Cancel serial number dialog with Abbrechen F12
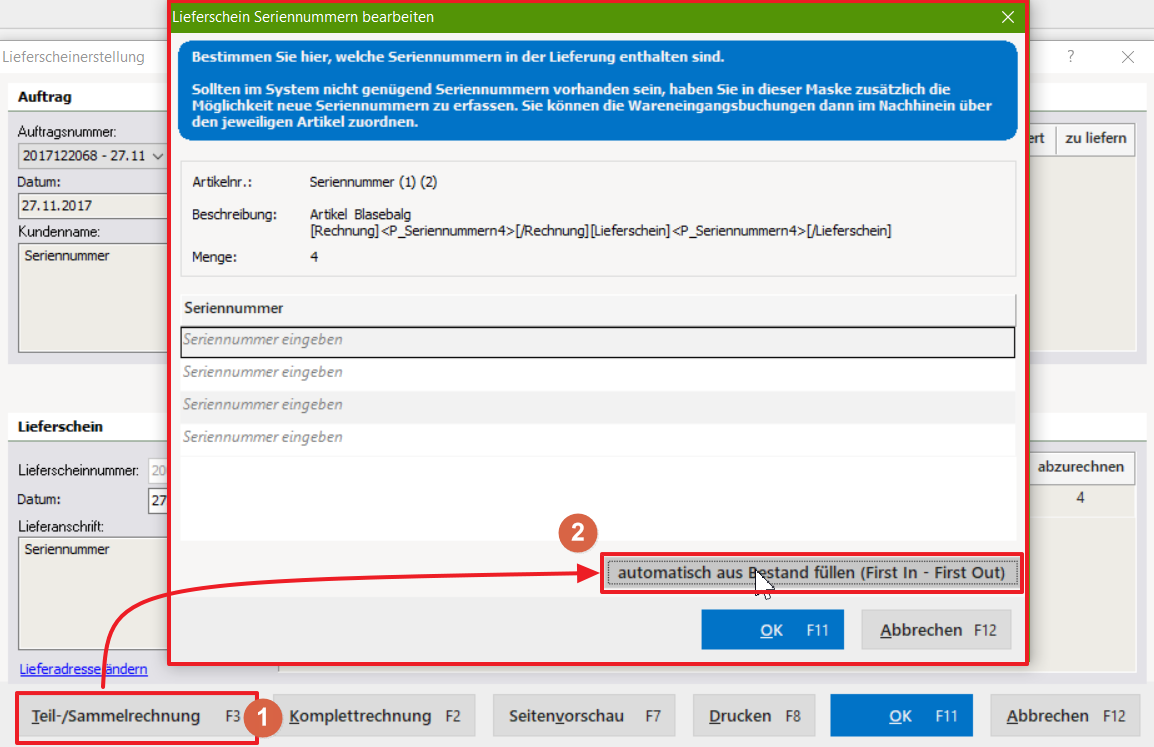 pos(936,630)
